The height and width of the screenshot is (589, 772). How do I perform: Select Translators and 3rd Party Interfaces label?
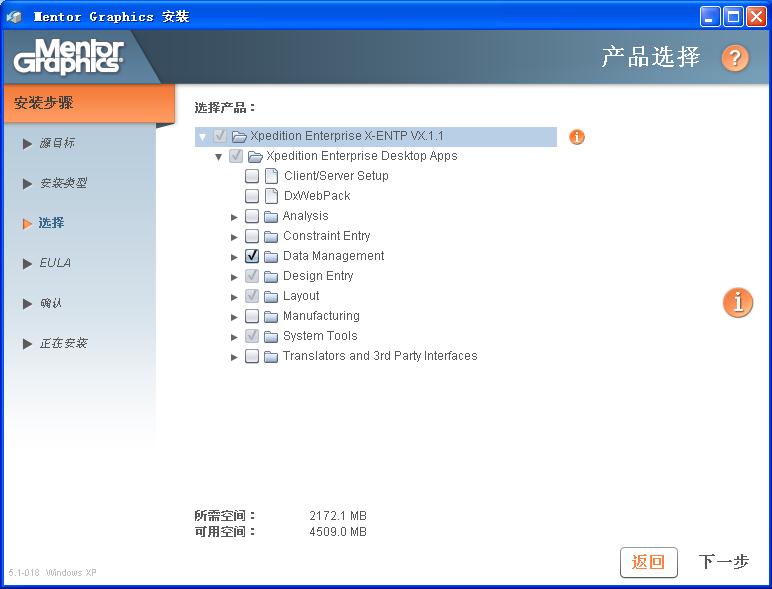(380, 356)
